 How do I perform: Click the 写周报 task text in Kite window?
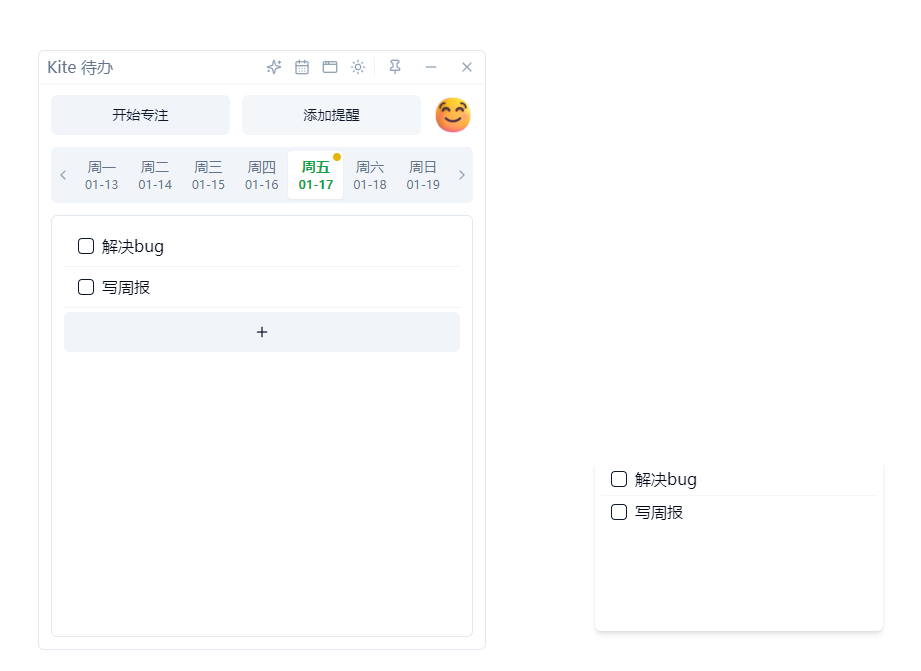pos(126,287)
